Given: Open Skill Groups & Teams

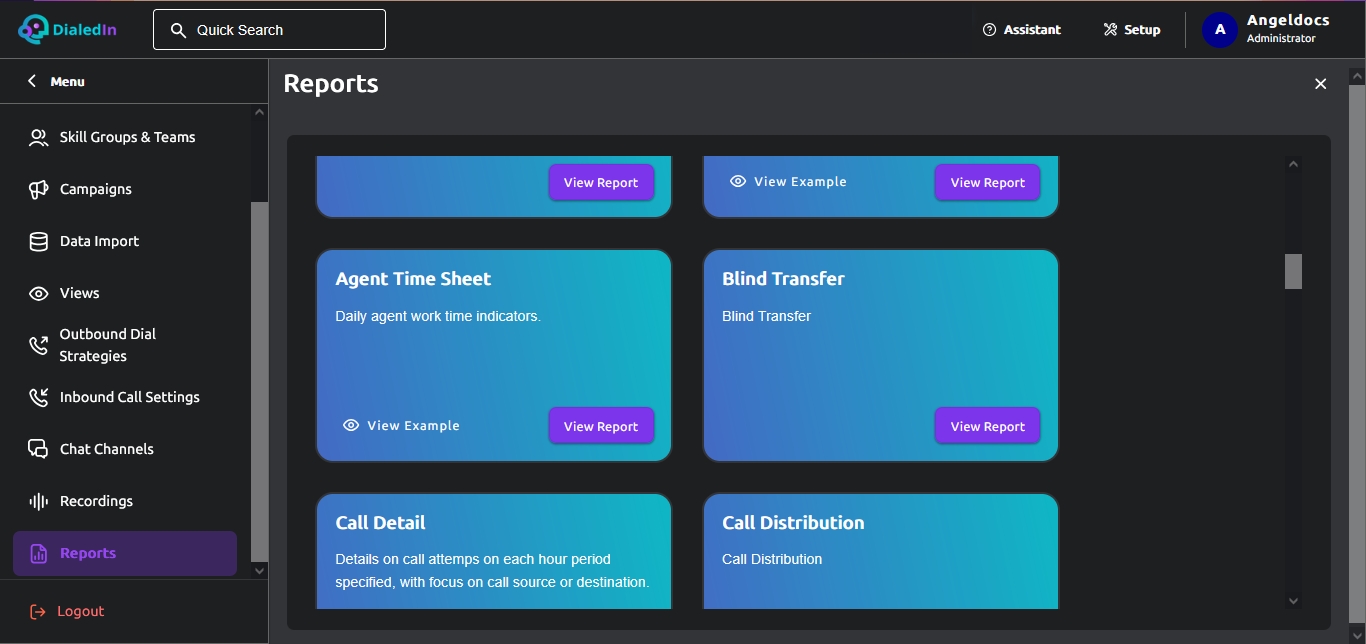Looking at the screenshot, I should (x=125, y=137).
